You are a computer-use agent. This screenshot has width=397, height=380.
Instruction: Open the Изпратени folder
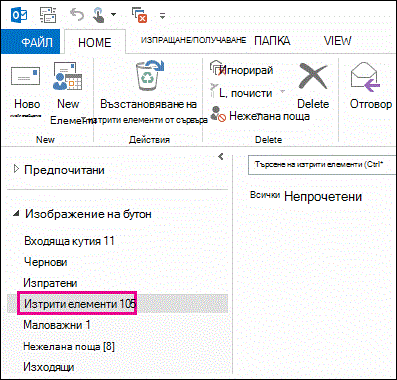(x=50, y=283)
